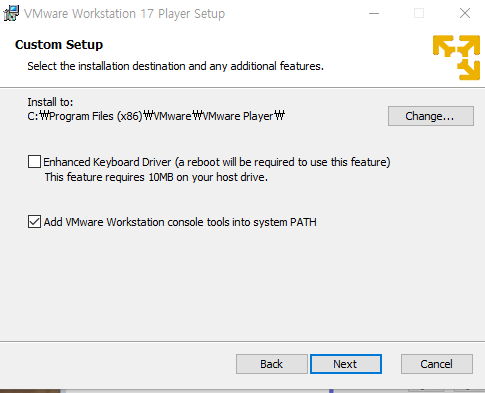The image size is (485, 393).
Task: Proceed with the Next button
Action: tap(346, 364)
